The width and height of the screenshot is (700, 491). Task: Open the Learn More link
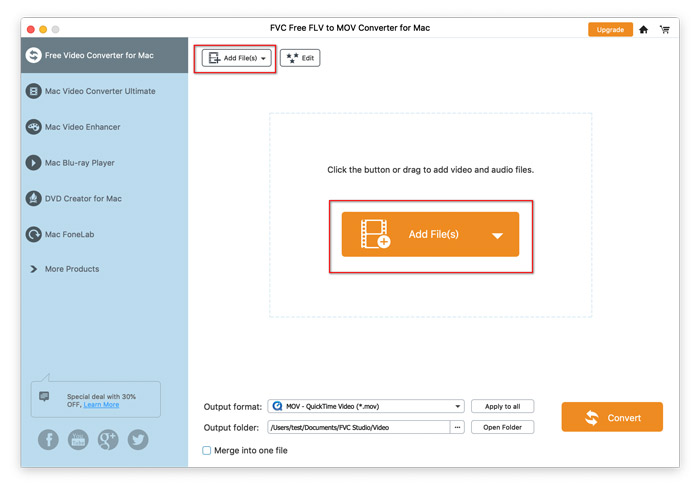pyautogui.click(x=101, y=404)
